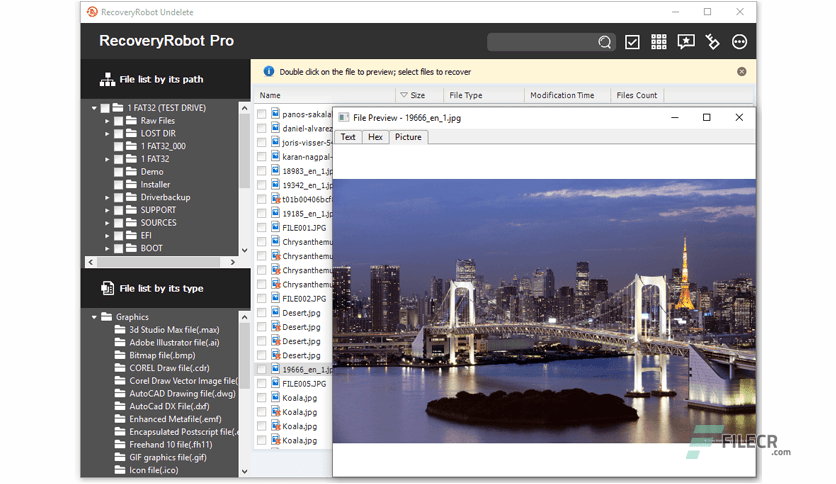Click the Bitmap file(.bmp) folder icon

(x=120, y=355)
